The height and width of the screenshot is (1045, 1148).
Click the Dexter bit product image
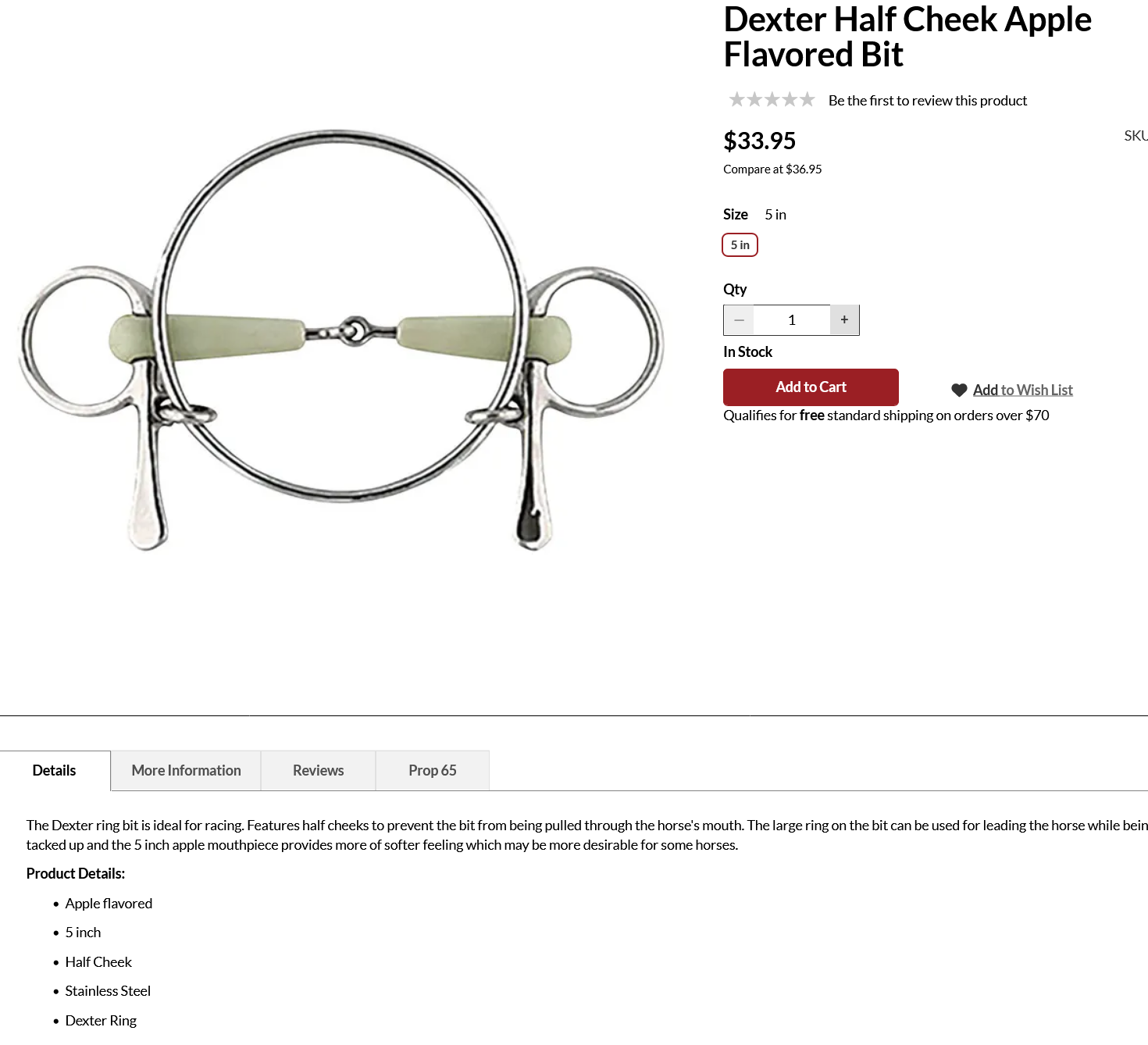[341, 340]
